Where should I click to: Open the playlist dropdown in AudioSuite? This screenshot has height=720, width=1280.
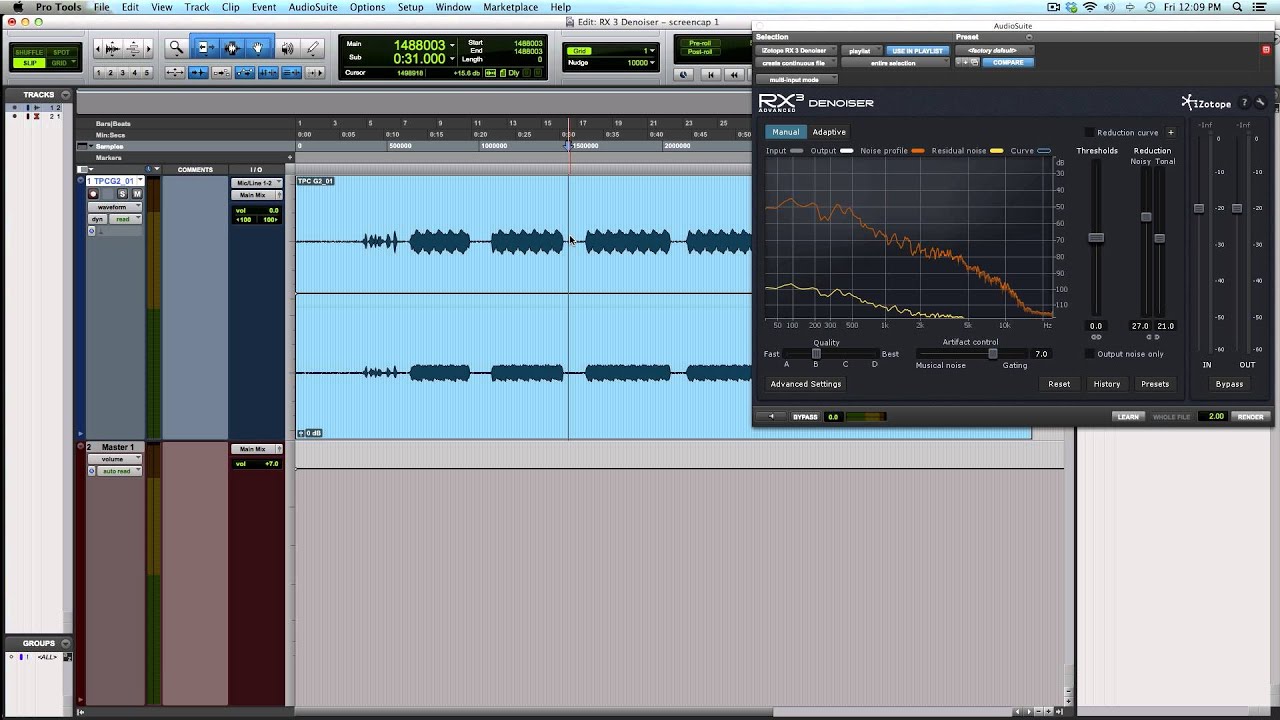point(861,50)
